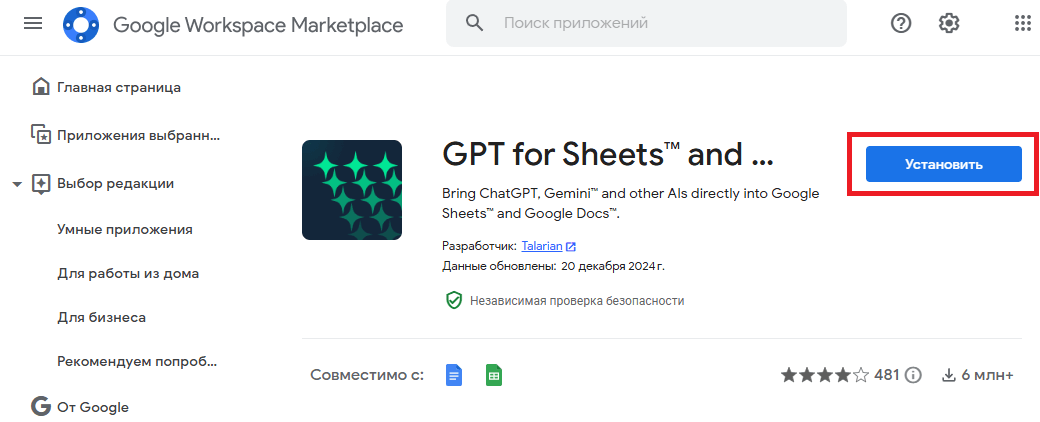Open Приложения выбранные section in sidebar
Image resolution: width=1040 pixels, height=422 pixels.
click(x=137, y=135)
